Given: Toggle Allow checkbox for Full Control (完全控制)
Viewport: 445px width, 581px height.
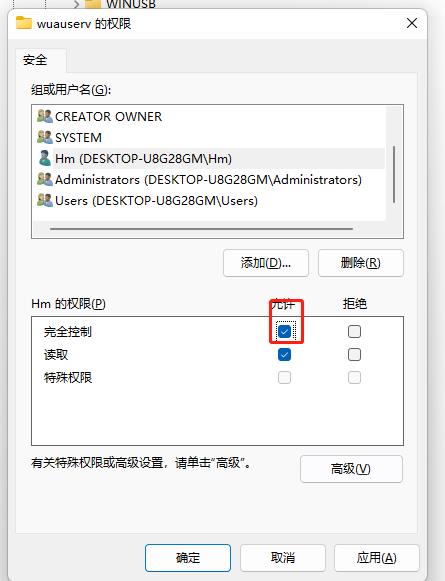Looking at the screenshot, I should [284, 331].
